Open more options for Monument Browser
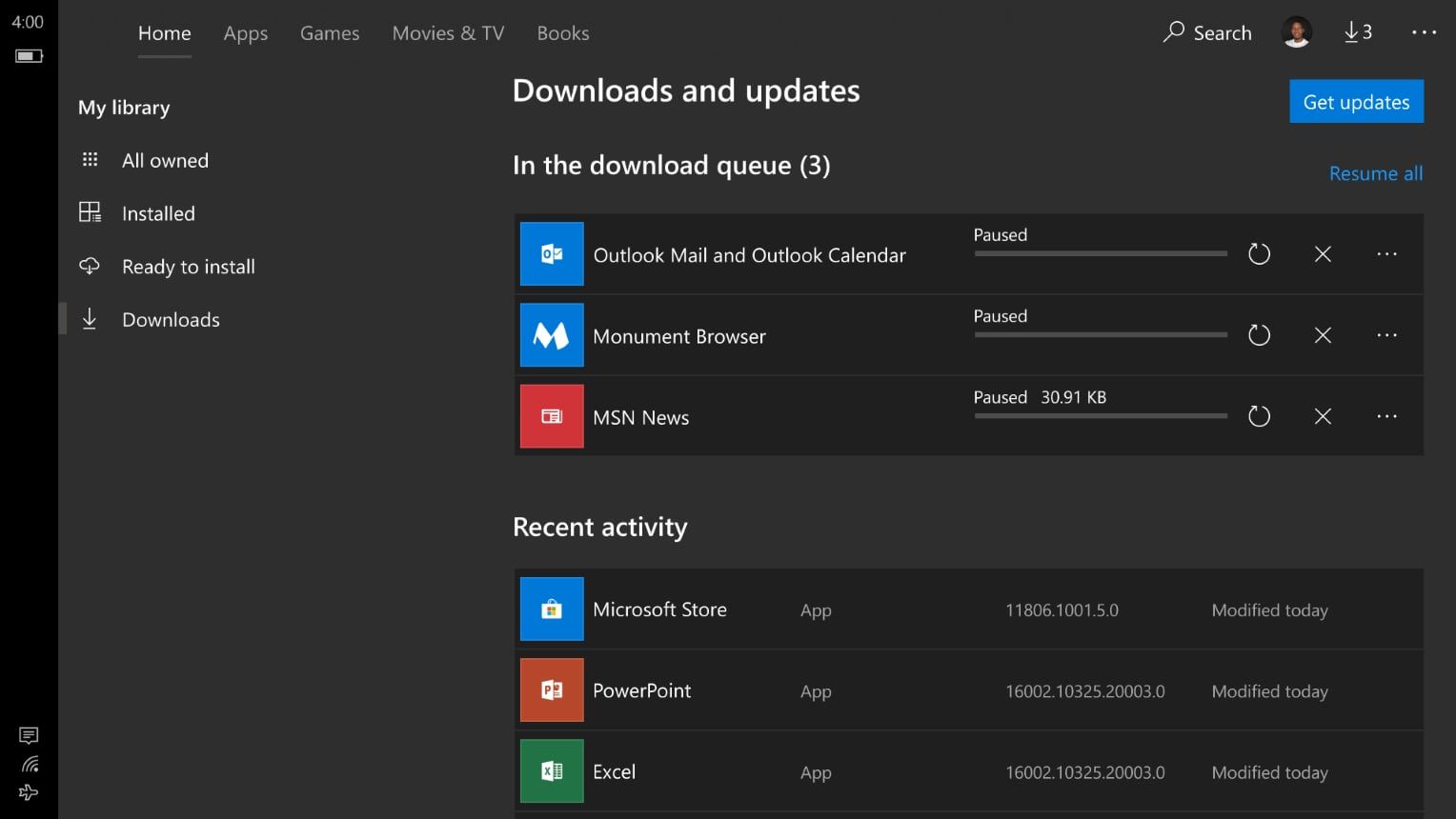1456x819 pixels. 1386,335
